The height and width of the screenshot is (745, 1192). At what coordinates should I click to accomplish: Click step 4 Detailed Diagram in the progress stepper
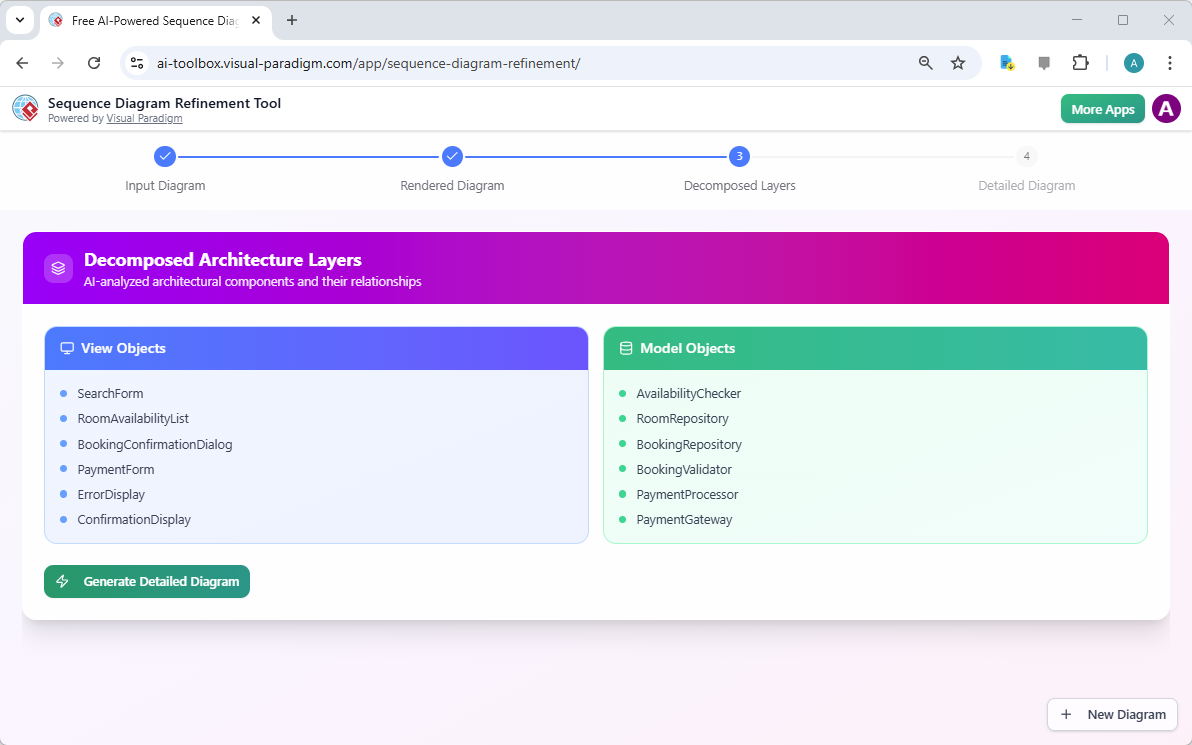pyautogui.click(x=1026, y=156)
